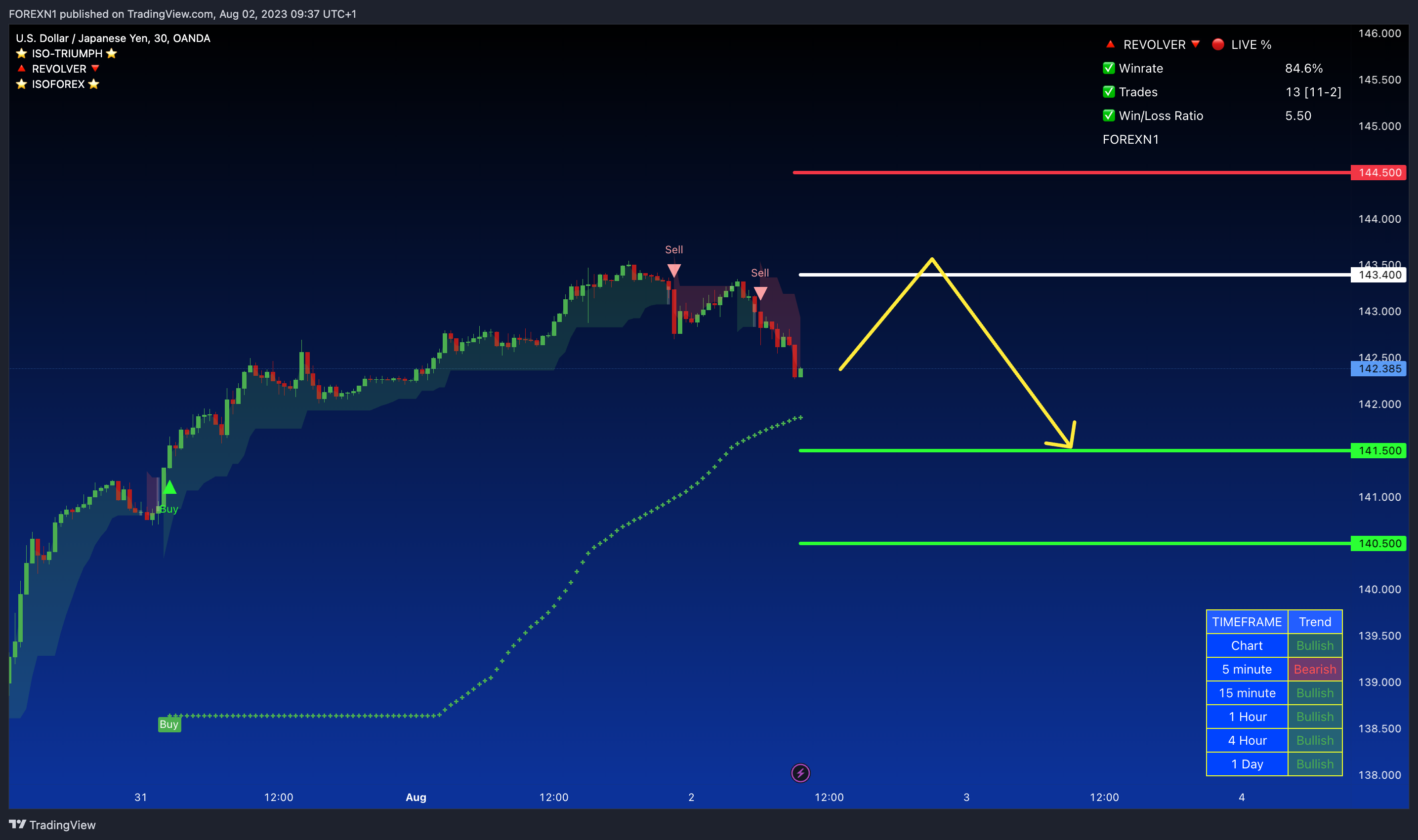The height and width of the screenshot is (840, 1418).
Task: Click the Winrate 84.6% value
Action: (x=1303, y=68)
